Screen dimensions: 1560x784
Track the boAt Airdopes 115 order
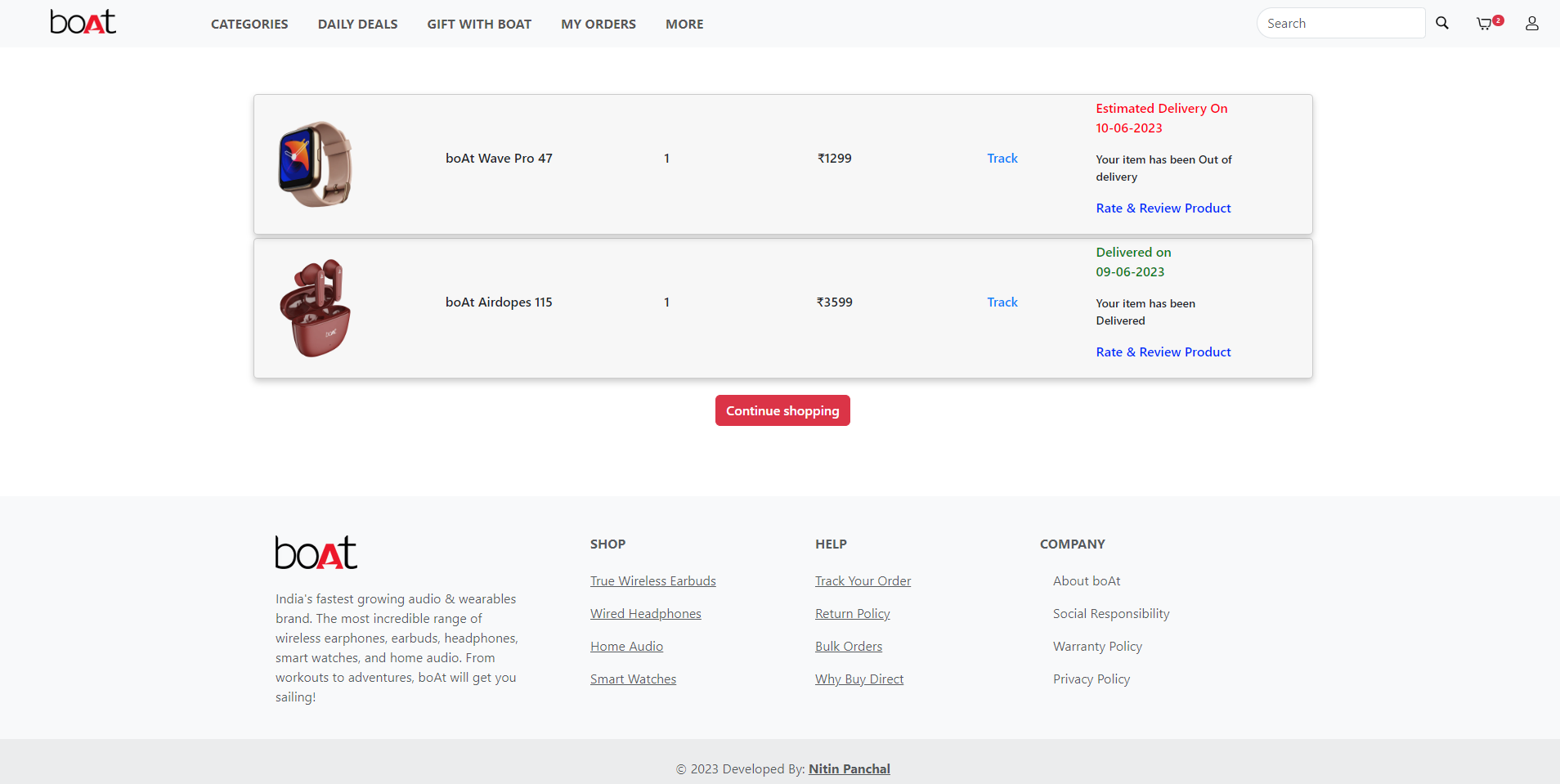(x=1002, y=302)
